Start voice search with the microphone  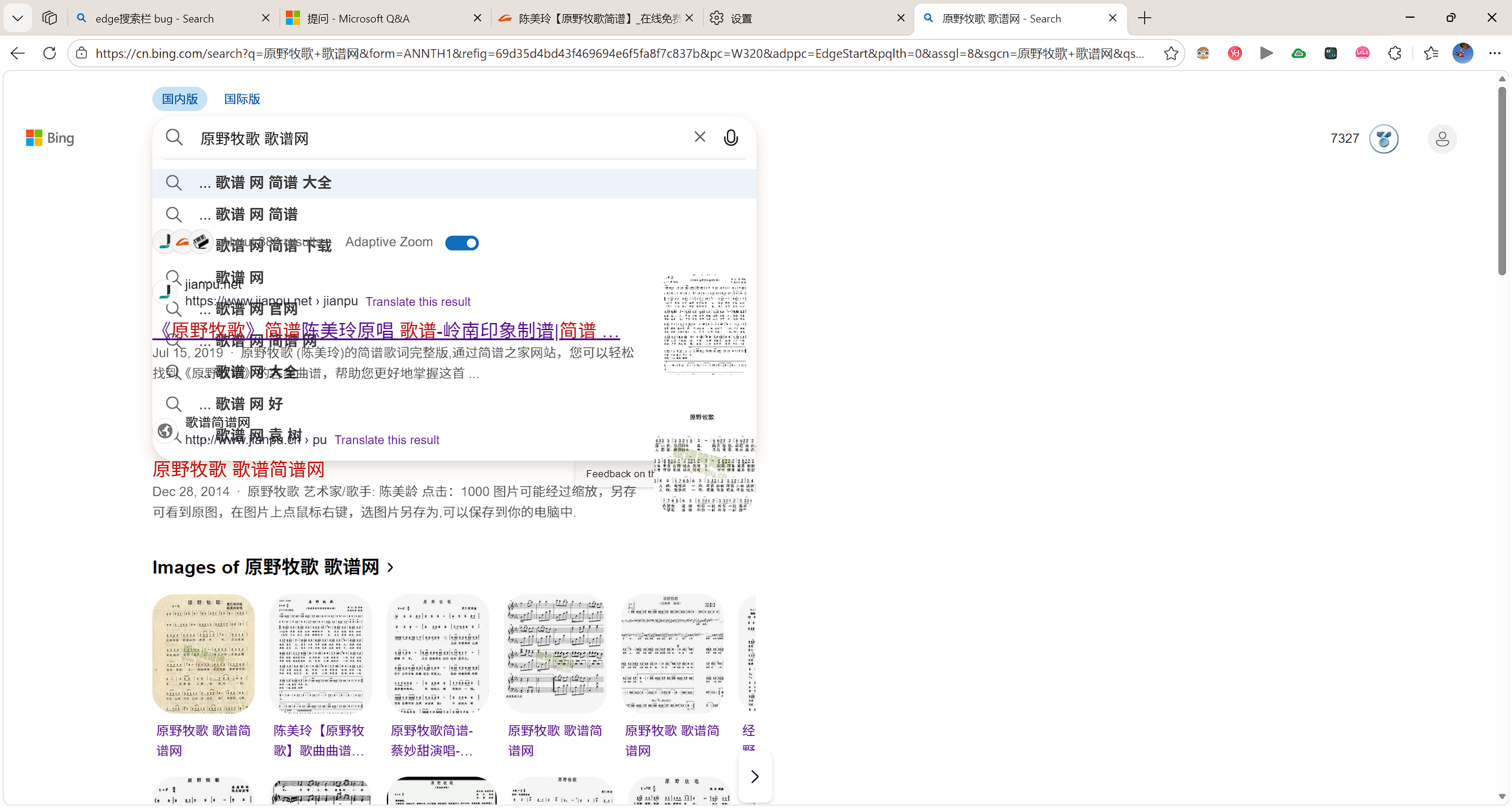pyautogui.click(x=731, y=138)
